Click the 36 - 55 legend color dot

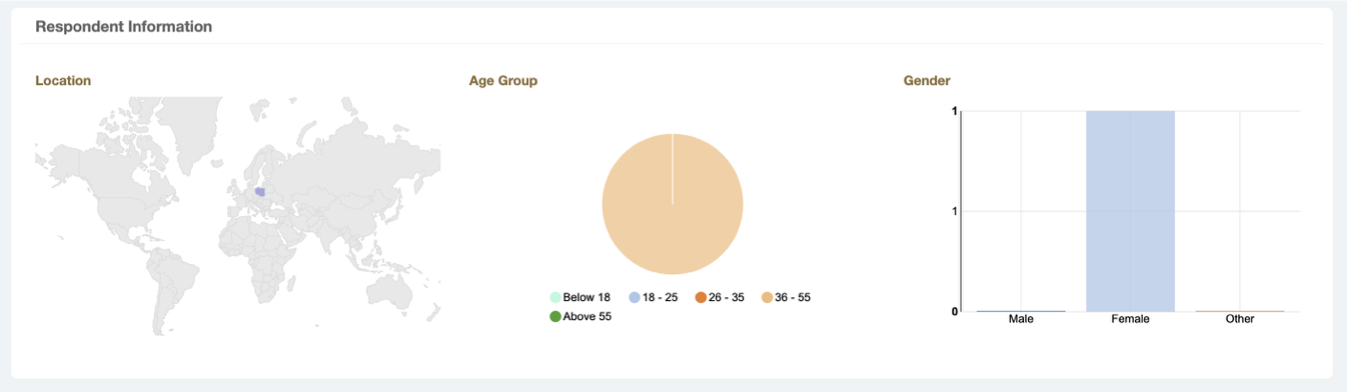767,298
